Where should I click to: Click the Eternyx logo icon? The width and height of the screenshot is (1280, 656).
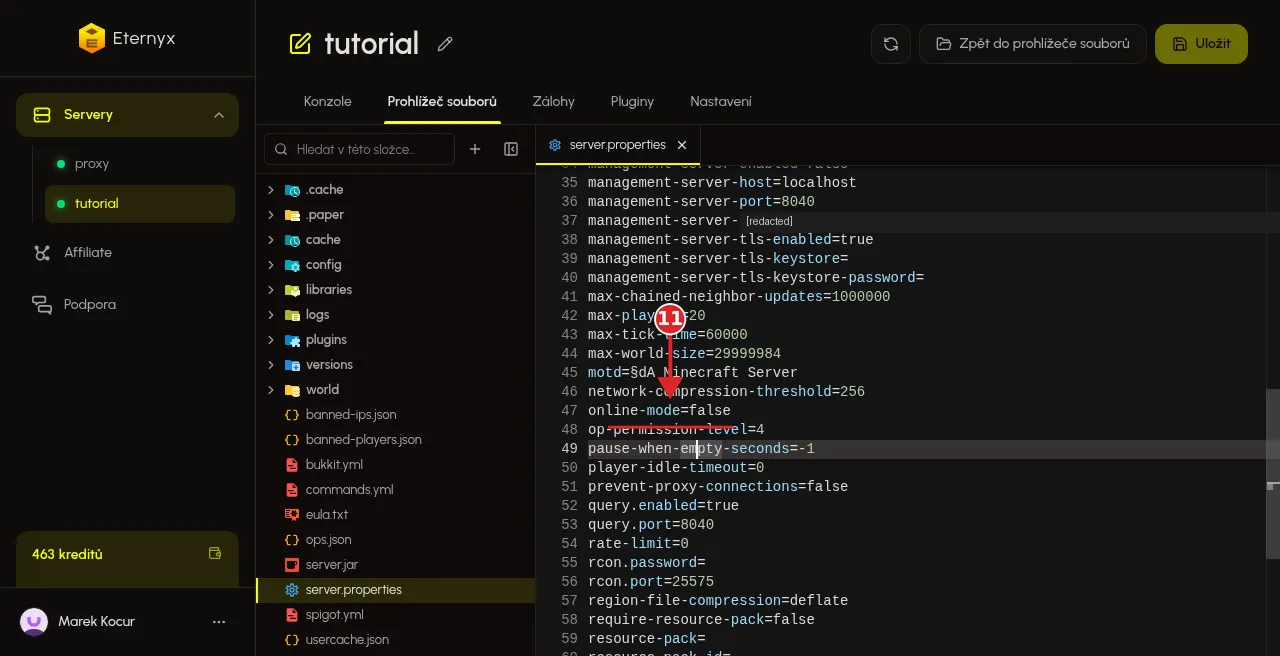92,39
